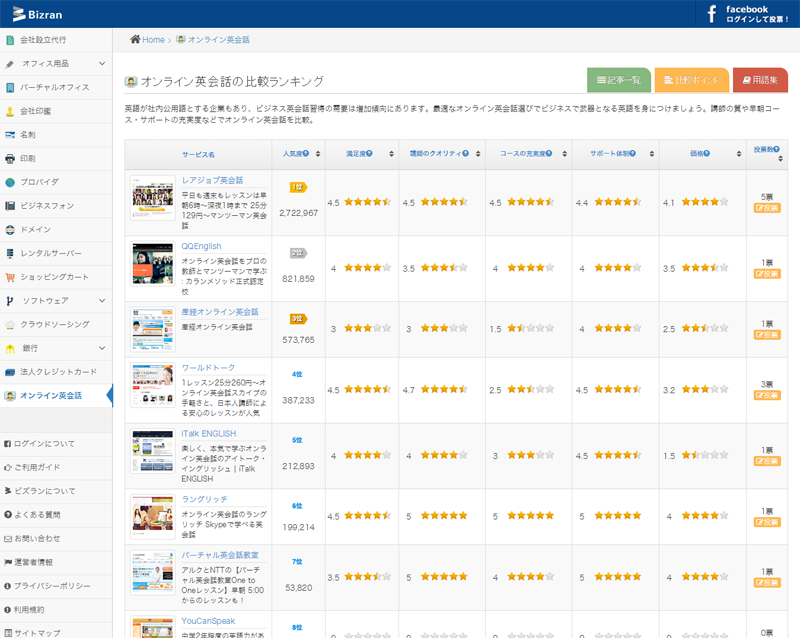Click the 名刺 card icon
Screen dimensions: 800x638
click(x=10, y=135)
